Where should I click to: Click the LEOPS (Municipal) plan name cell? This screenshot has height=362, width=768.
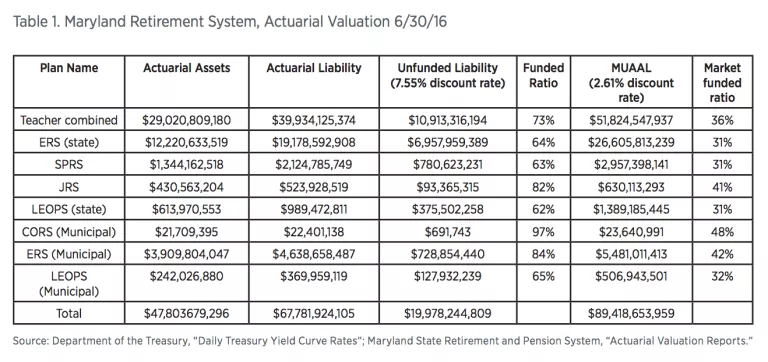(x=69, y=284)
